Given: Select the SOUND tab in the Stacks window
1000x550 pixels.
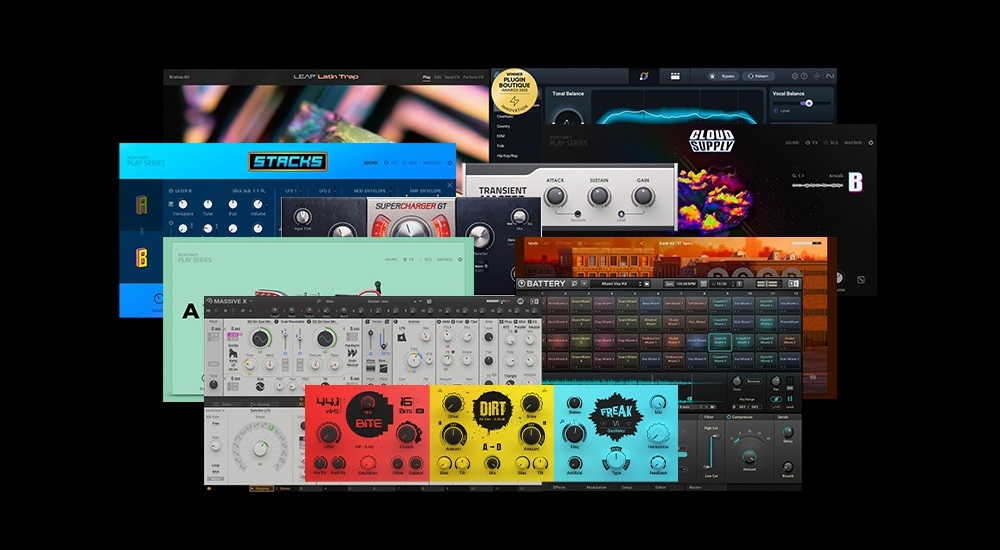Looking at the screenshot, I should pos(371,163).
